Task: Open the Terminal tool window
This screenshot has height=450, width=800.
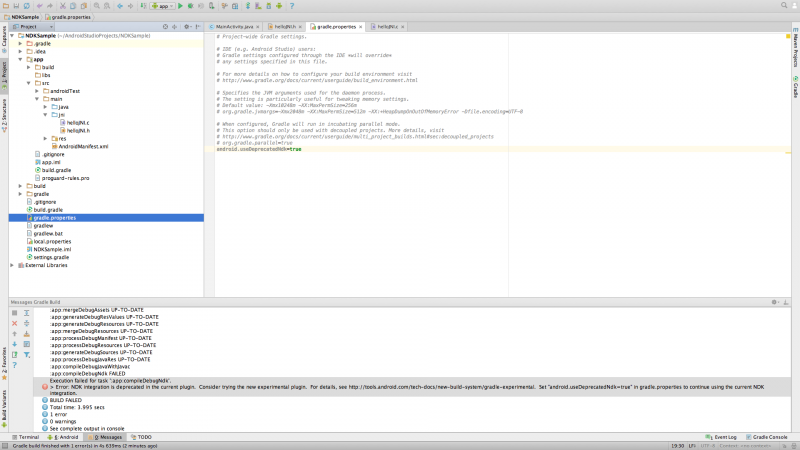Action: coord(26,437)
